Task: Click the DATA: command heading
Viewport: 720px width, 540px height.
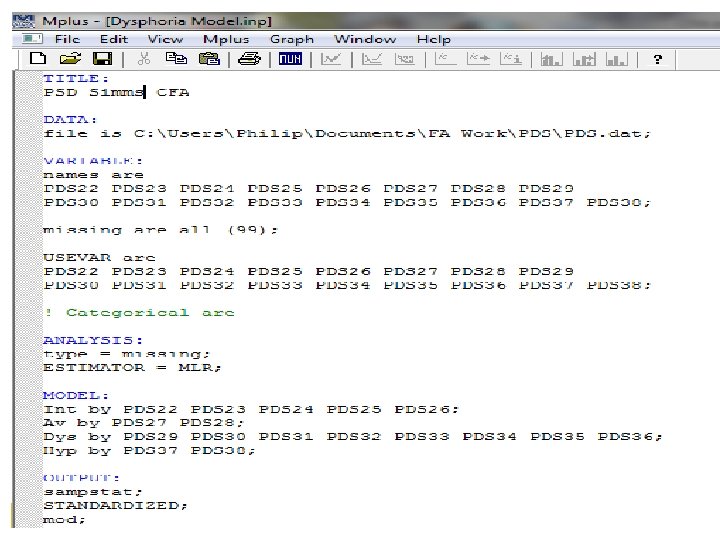Action: (x=70, y=120)
